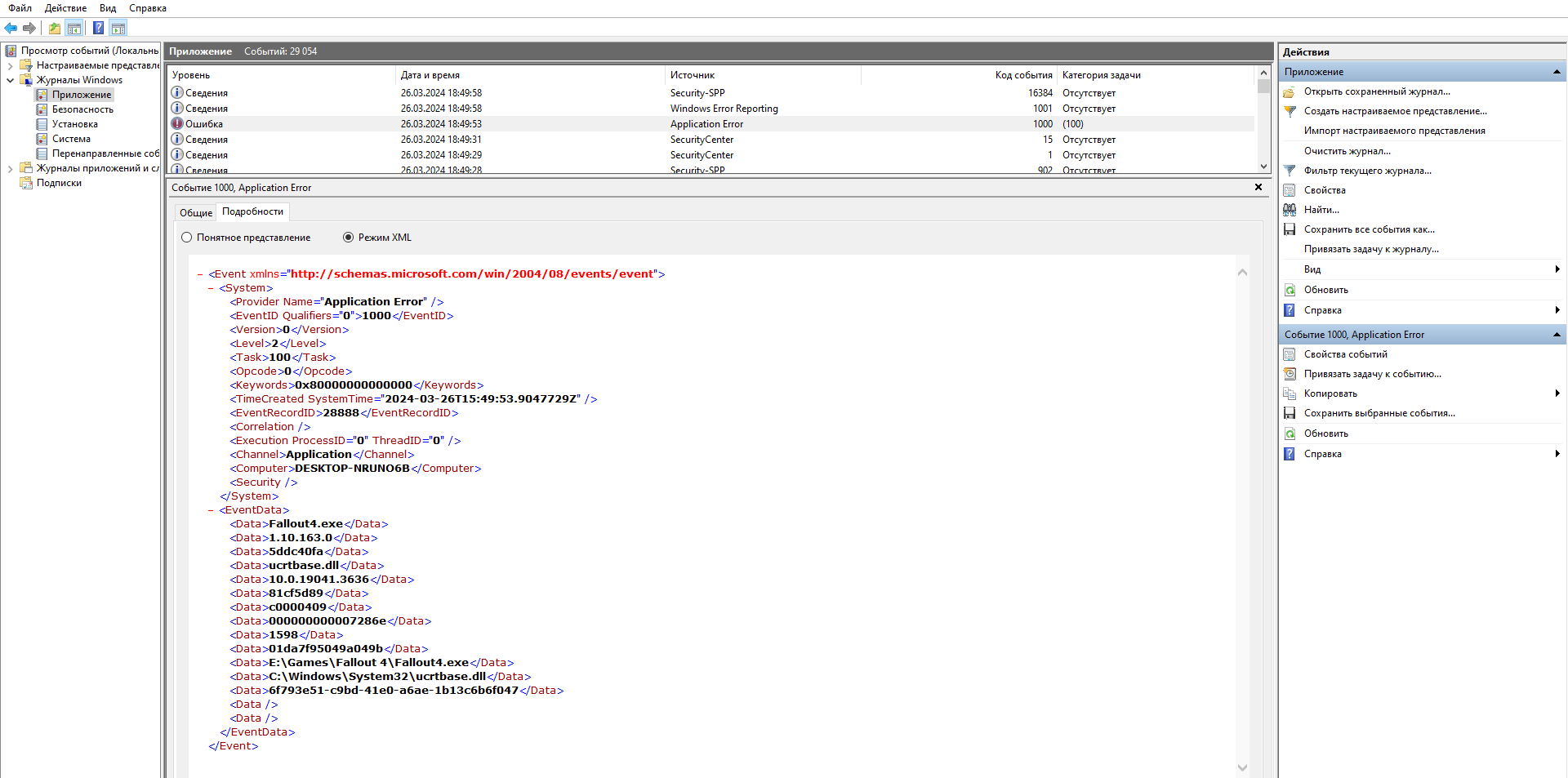Click the Back arrow toolbar icon

[11, 29]
